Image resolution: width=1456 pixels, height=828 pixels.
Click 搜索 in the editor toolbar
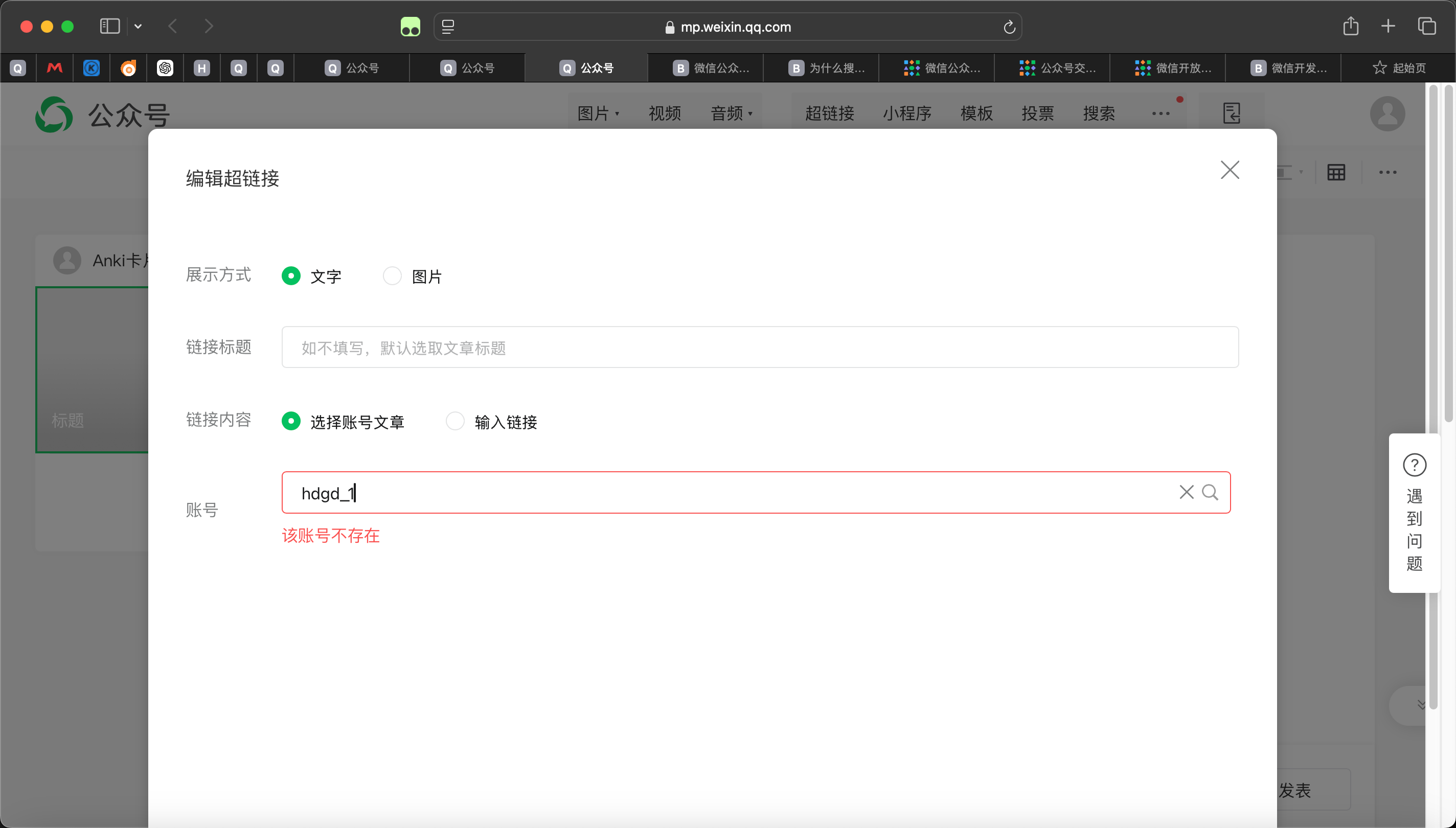[1099, 113]
